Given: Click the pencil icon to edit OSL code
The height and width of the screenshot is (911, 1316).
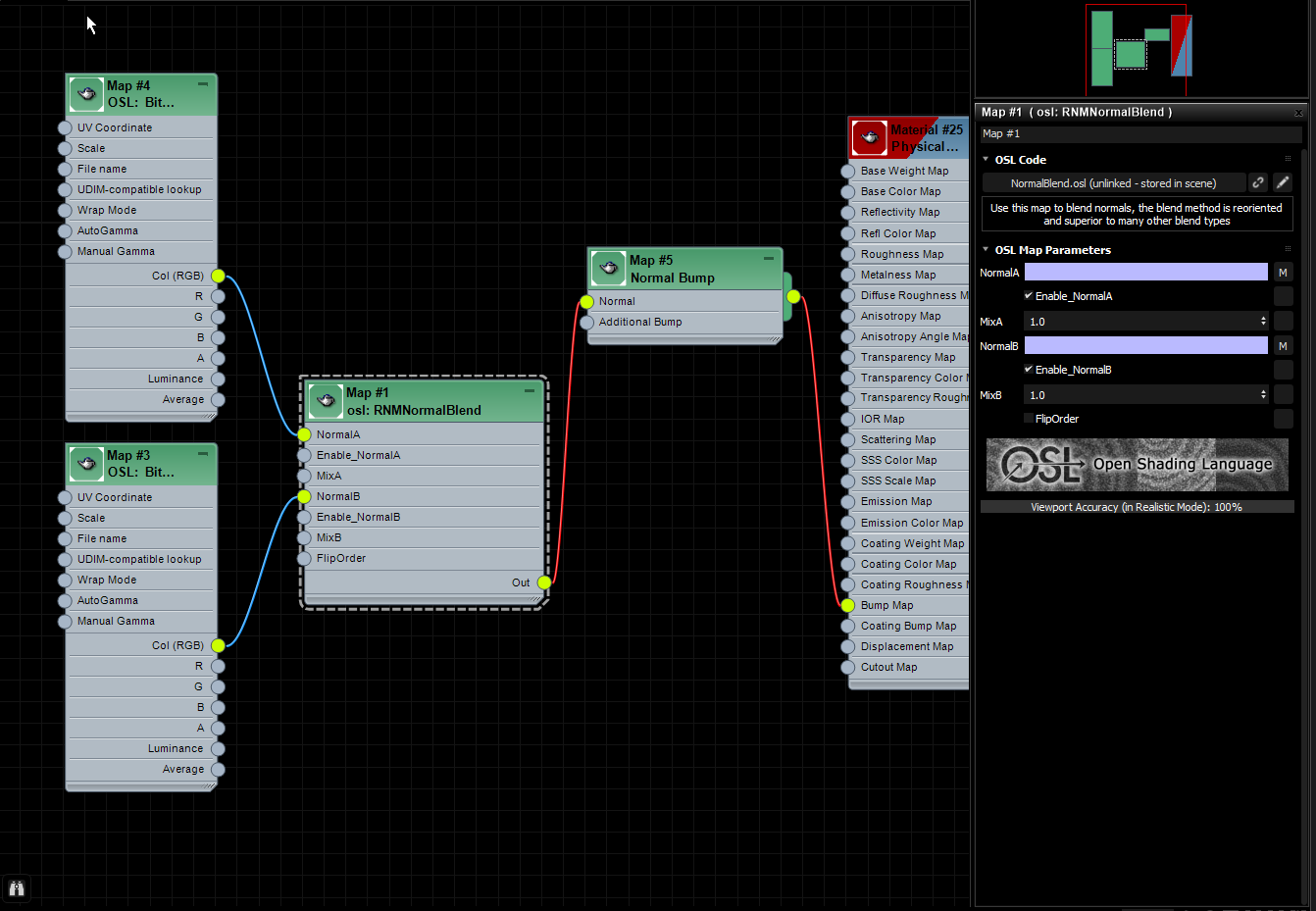Looking at the screenshot, I should pos(1282,182).
